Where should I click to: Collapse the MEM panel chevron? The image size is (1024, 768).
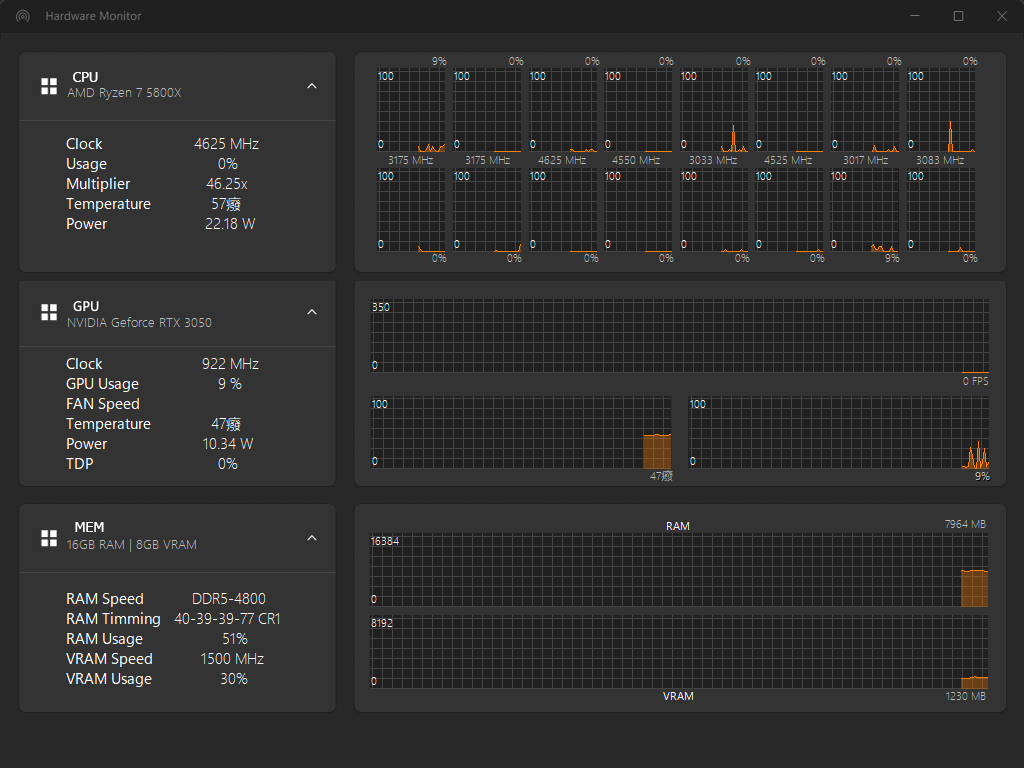tap(312, 538)
